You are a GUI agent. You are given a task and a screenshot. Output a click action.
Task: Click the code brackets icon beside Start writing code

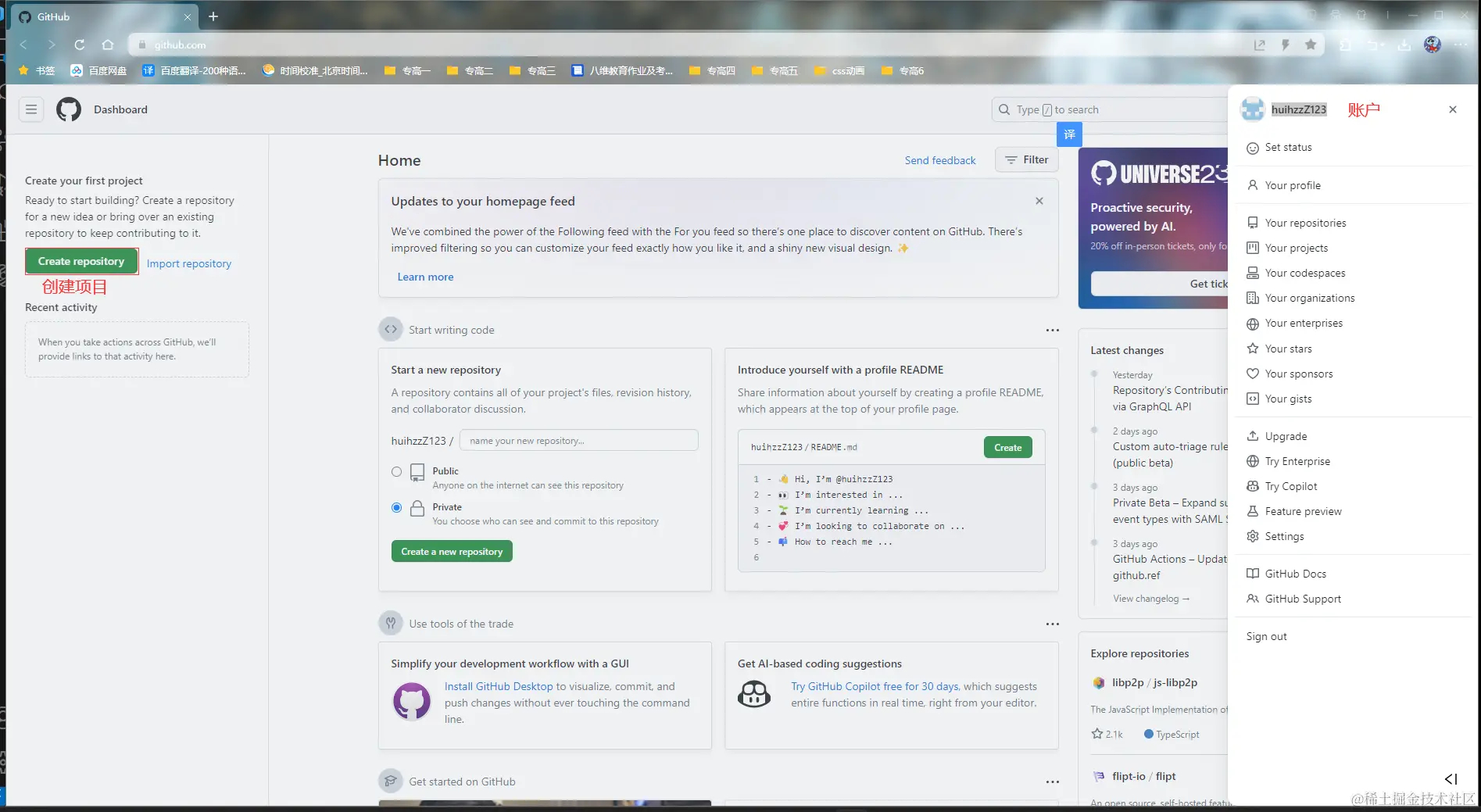point(391,329)
